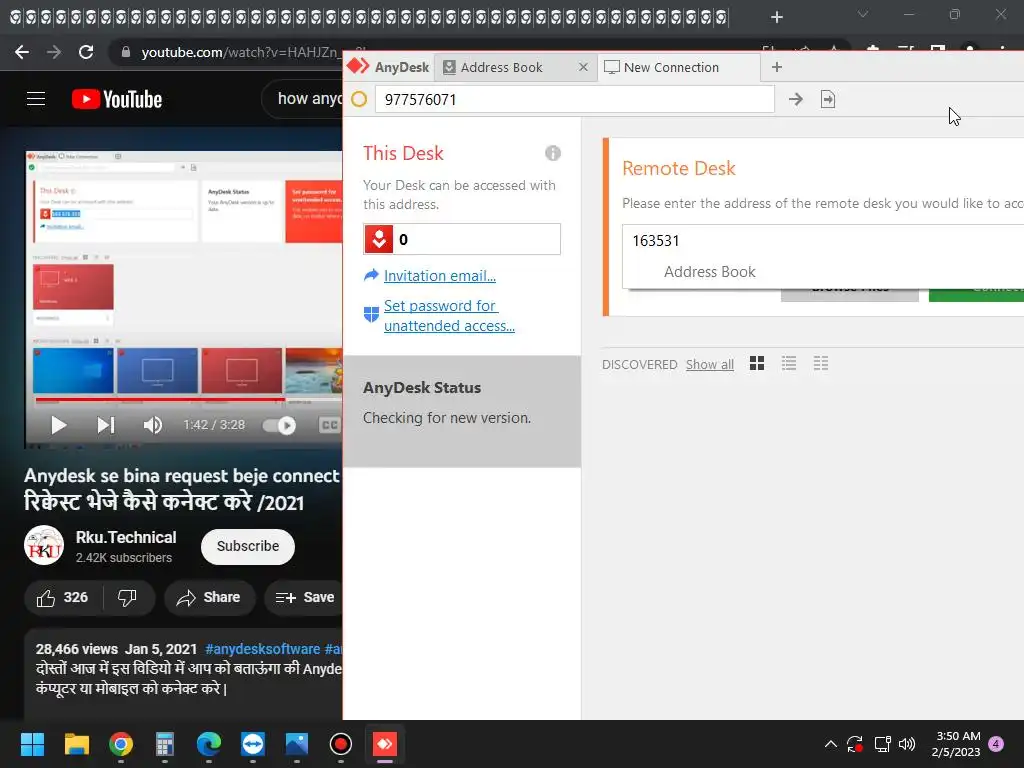Go back in Chrome browser
Image resolution: width=1024 pixels, height=768 pixels.
[22, 52]
